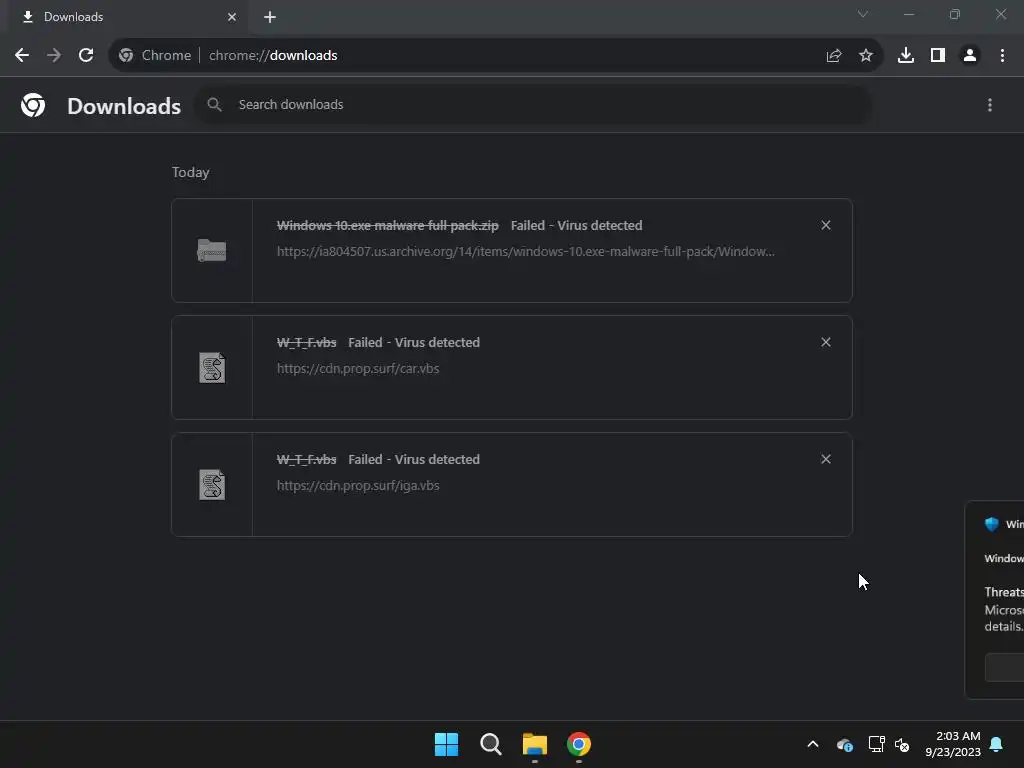1024x768 pixels.
Task: Open the profile avatar menu
Action: click(x=970, y=56)
